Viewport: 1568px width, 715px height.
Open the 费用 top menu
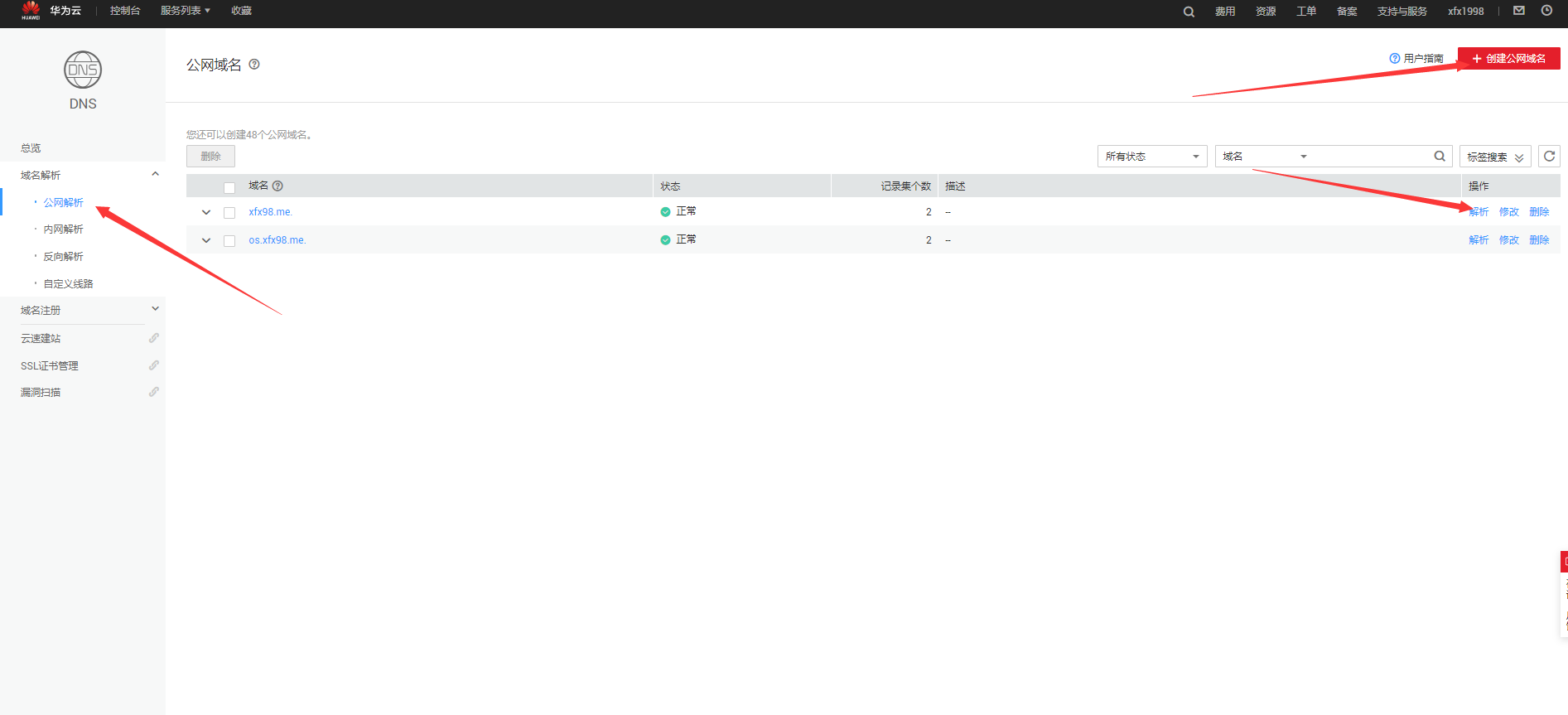click(x=1225, y=12)
